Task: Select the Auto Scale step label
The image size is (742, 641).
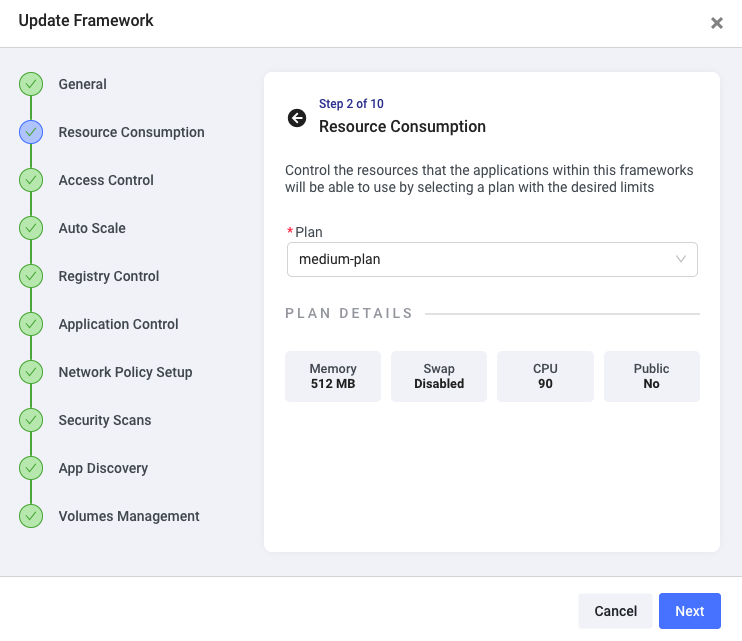Action: pyautogui.click(x=92, y=228)
